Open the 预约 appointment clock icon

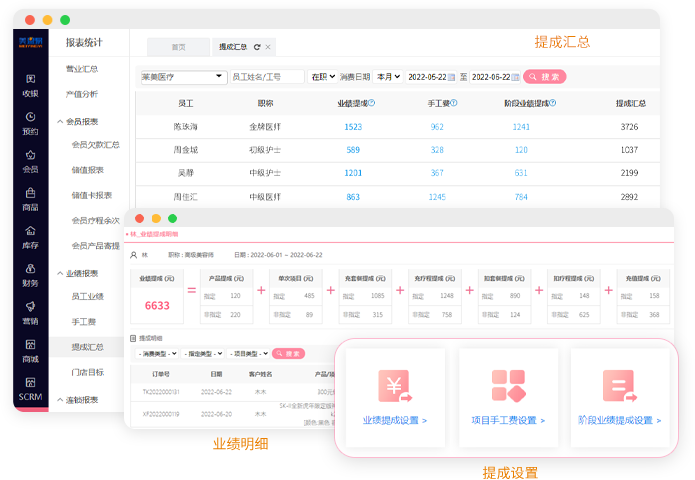click(x=31, y=117)
